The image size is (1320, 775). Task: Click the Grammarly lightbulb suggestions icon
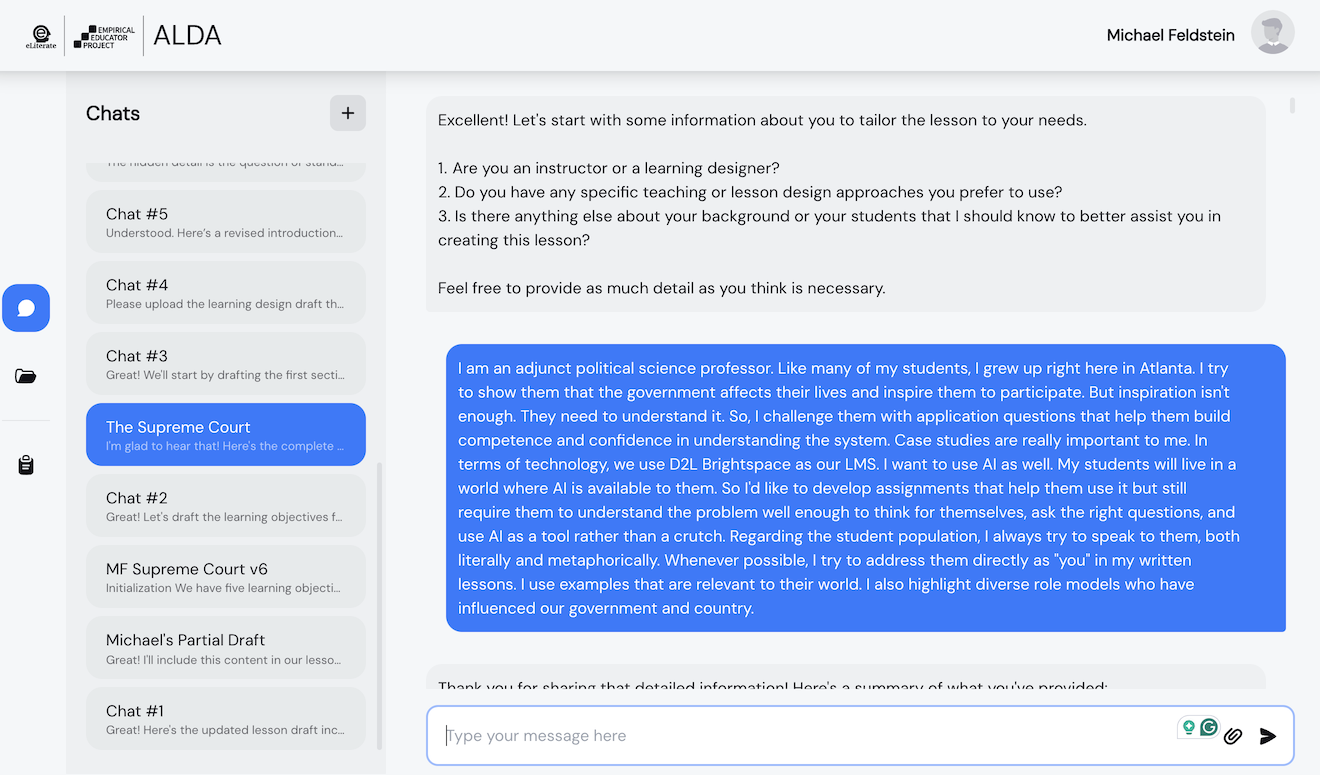pos(1188,727)
